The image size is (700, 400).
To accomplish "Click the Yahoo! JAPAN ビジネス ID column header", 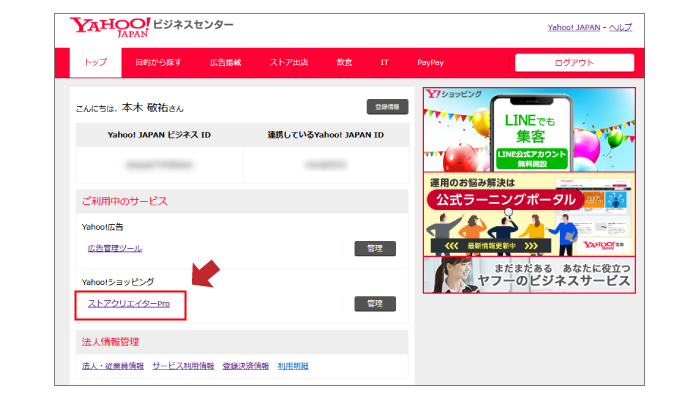I will click(x=159, y=135).
